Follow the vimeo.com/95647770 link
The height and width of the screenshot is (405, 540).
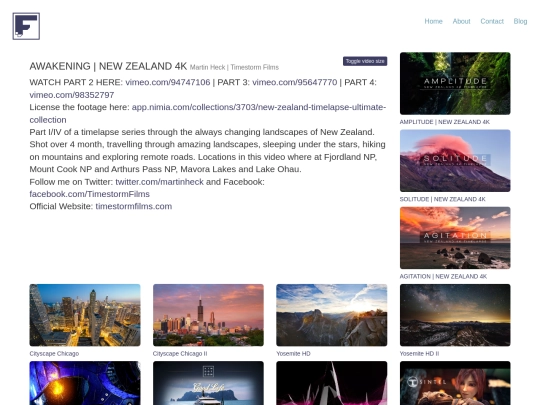[294, 82]
